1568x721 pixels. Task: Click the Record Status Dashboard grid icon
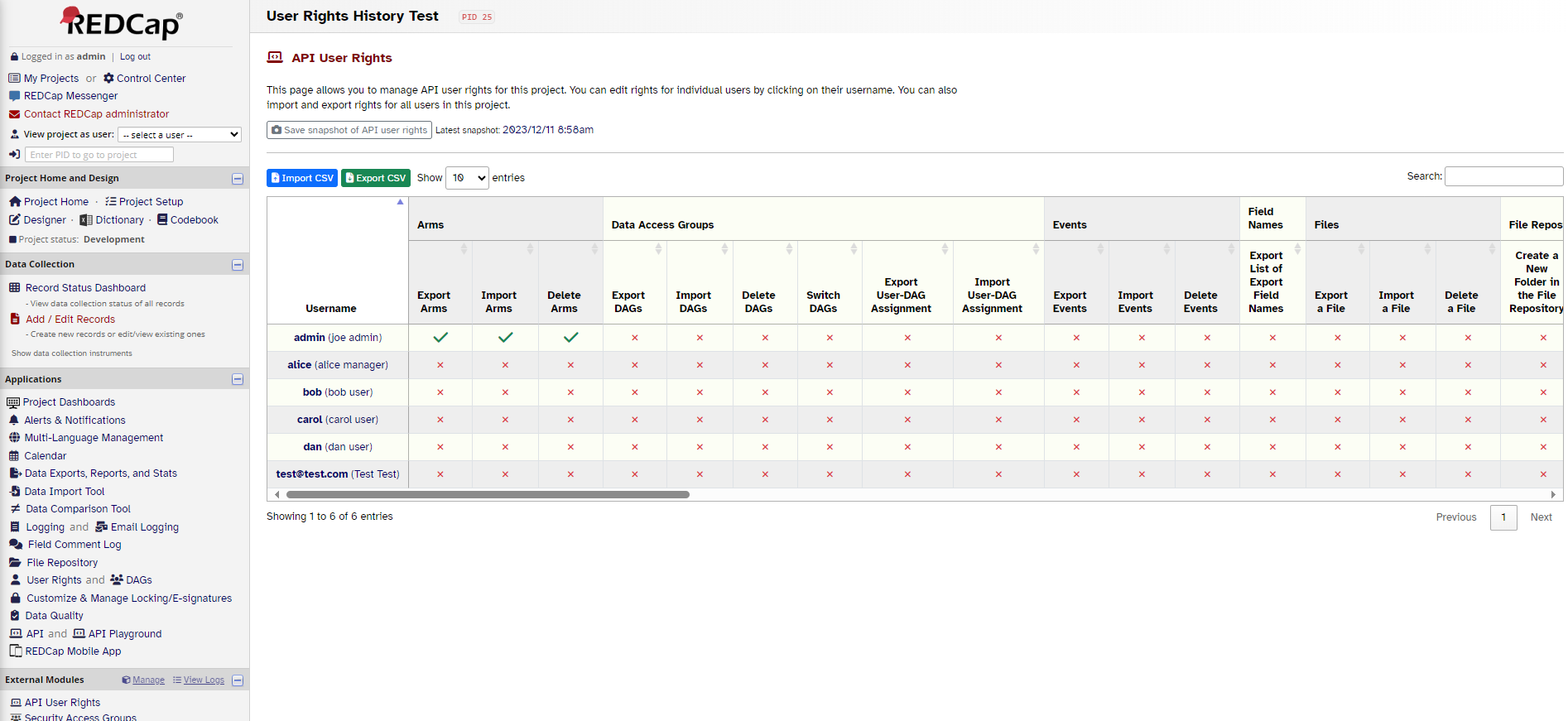pos(15,288)
